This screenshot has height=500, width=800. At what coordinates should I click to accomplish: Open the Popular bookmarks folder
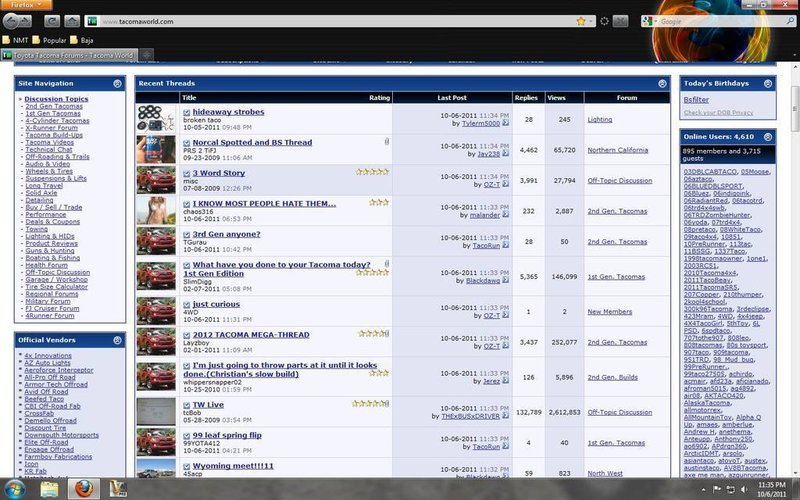(49, 40)
